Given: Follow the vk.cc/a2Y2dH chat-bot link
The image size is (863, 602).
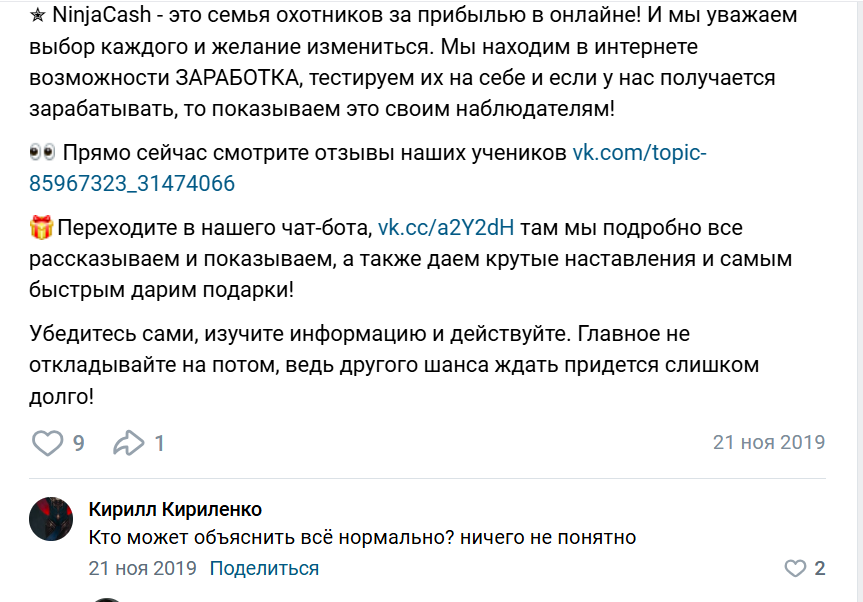Looking at the screenshot, I should click(445, 228).
